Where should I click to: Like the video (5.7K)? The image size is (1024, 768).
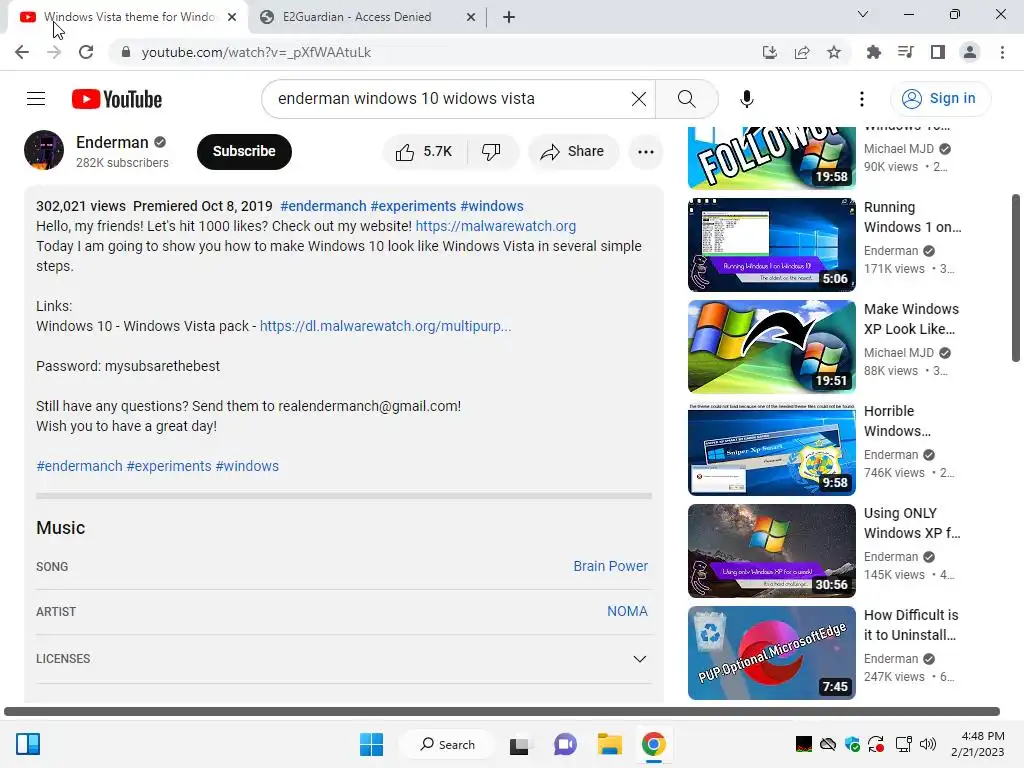click(x=424, y=152)
